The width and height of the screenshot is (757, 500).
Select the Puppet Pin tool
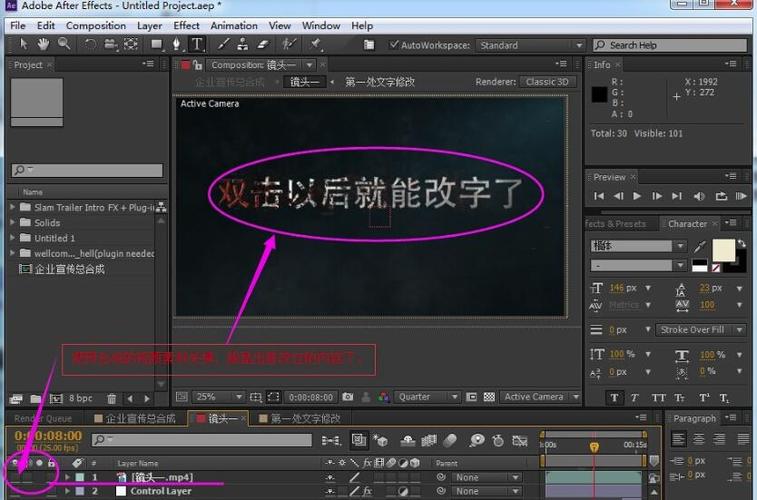315,44
